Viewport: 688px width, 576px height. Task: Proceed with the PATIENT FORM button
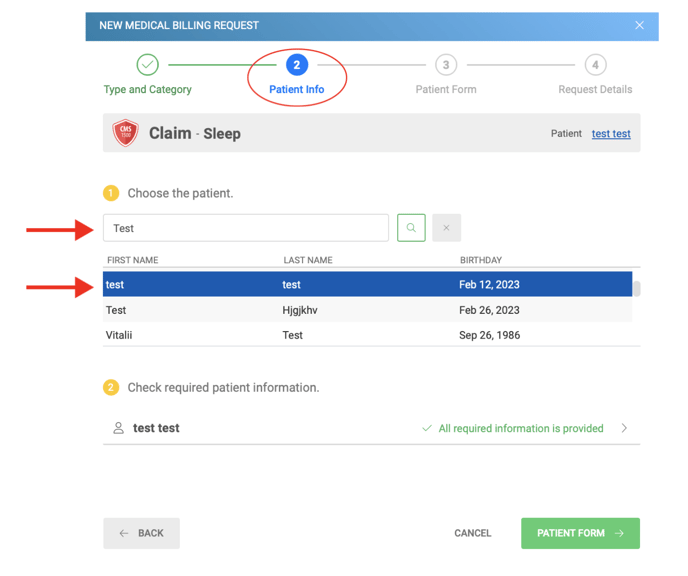tap(580, 533)
